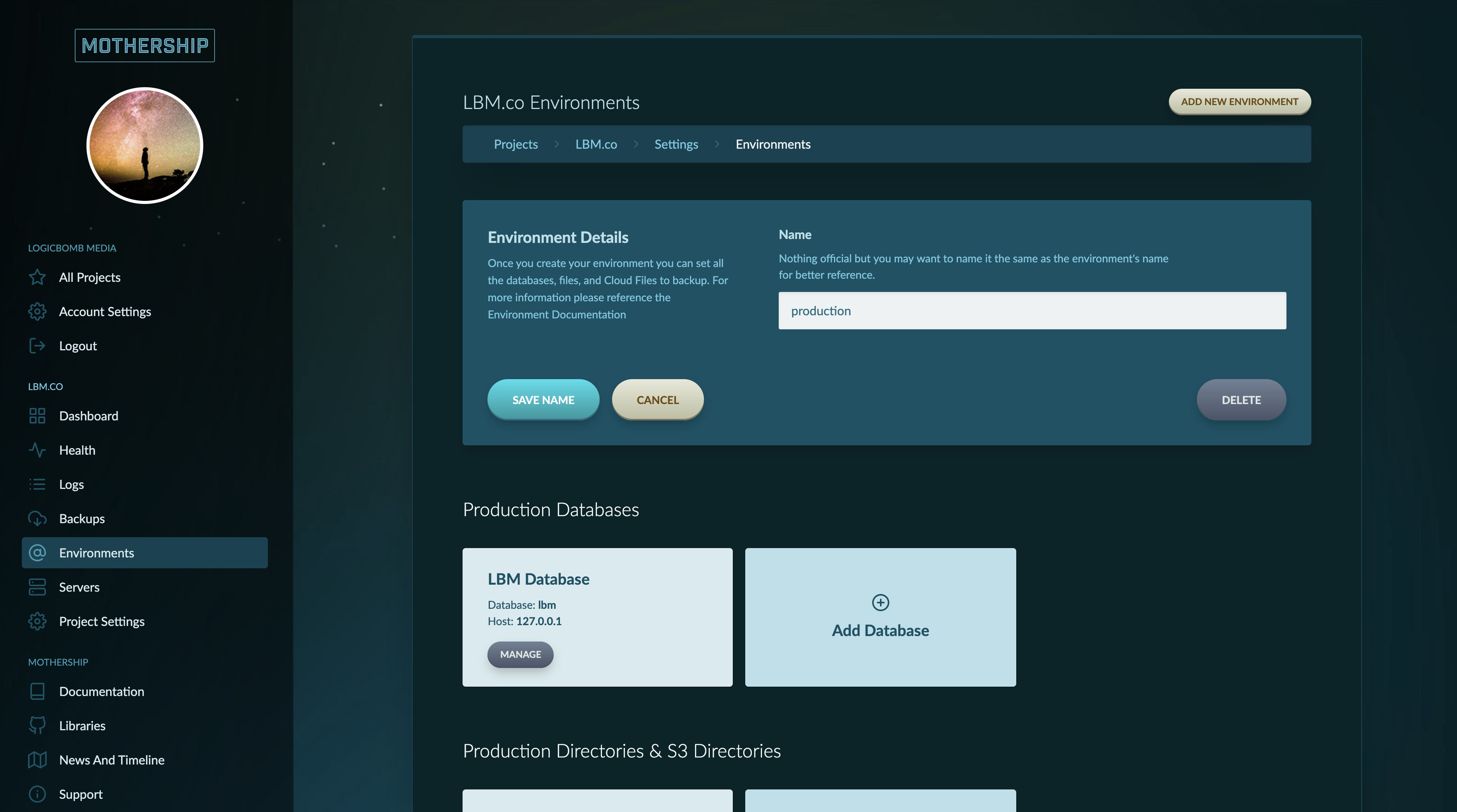Open Account Settings in the sidebar
Viewport: 1457px width, 812px height.
click(145, 311)
